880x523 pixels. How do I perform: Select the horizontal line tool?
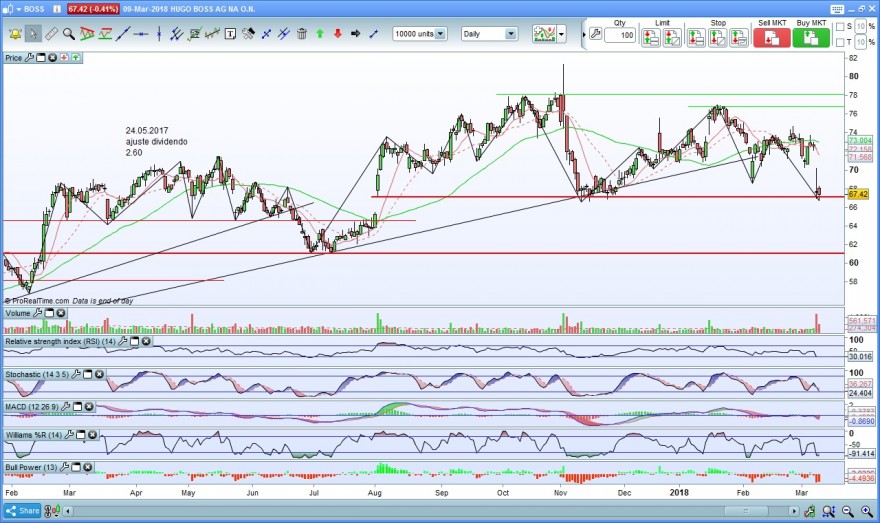140,34
